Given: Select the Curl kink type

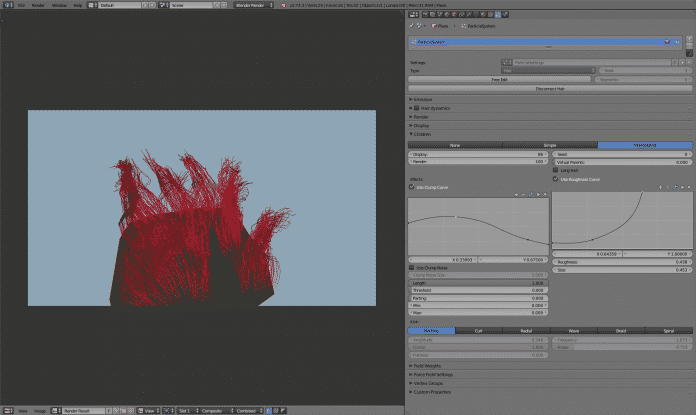Looking at the screenshot, I should click(x=477, y=330).
